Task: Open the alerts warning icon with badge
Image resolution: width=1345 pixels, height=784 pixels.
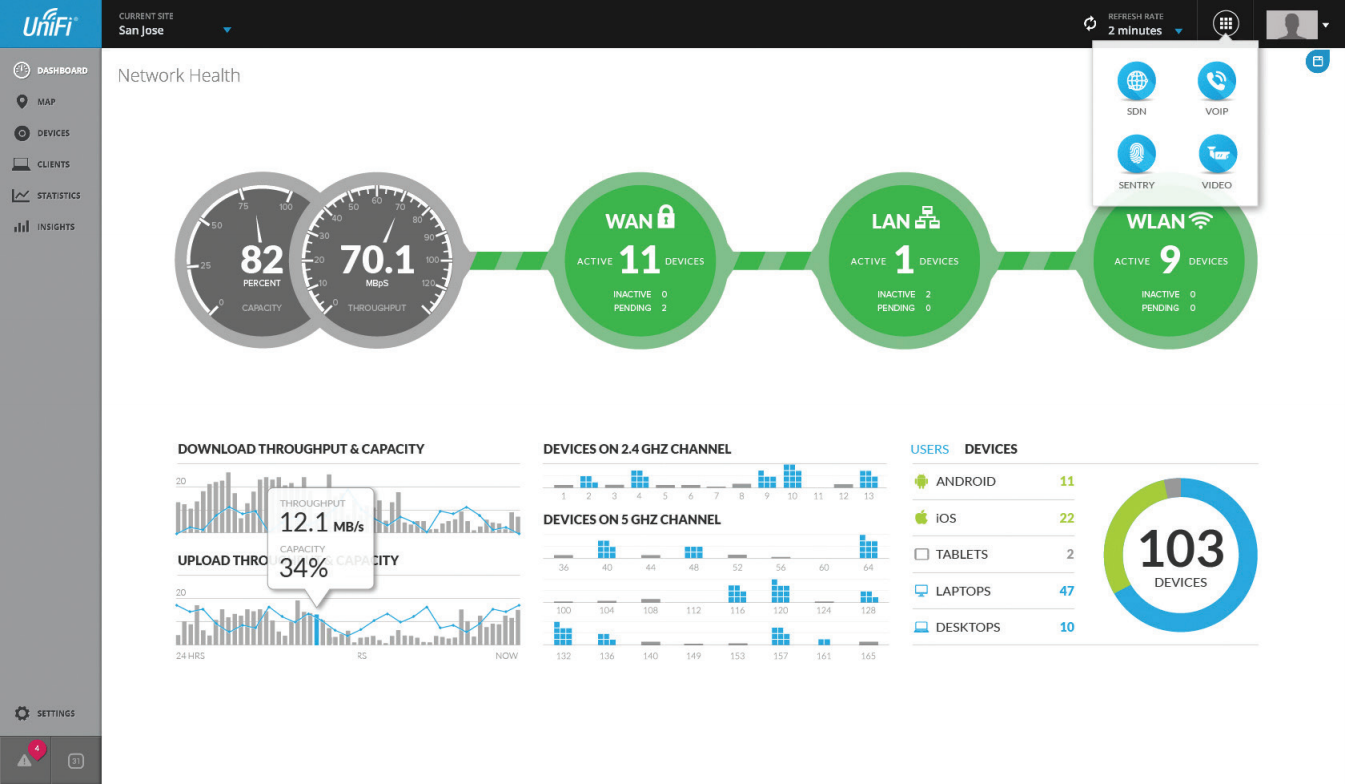Action: click(x=25, y=759)
